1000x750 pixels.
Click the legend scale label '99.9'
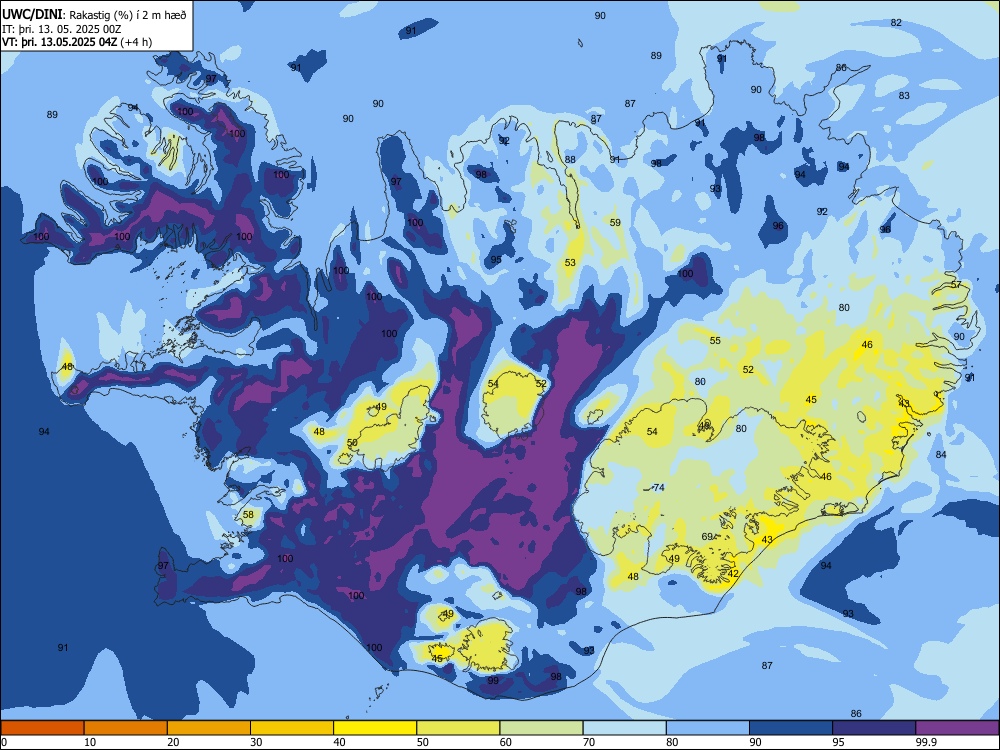click(x=926, y=742)
